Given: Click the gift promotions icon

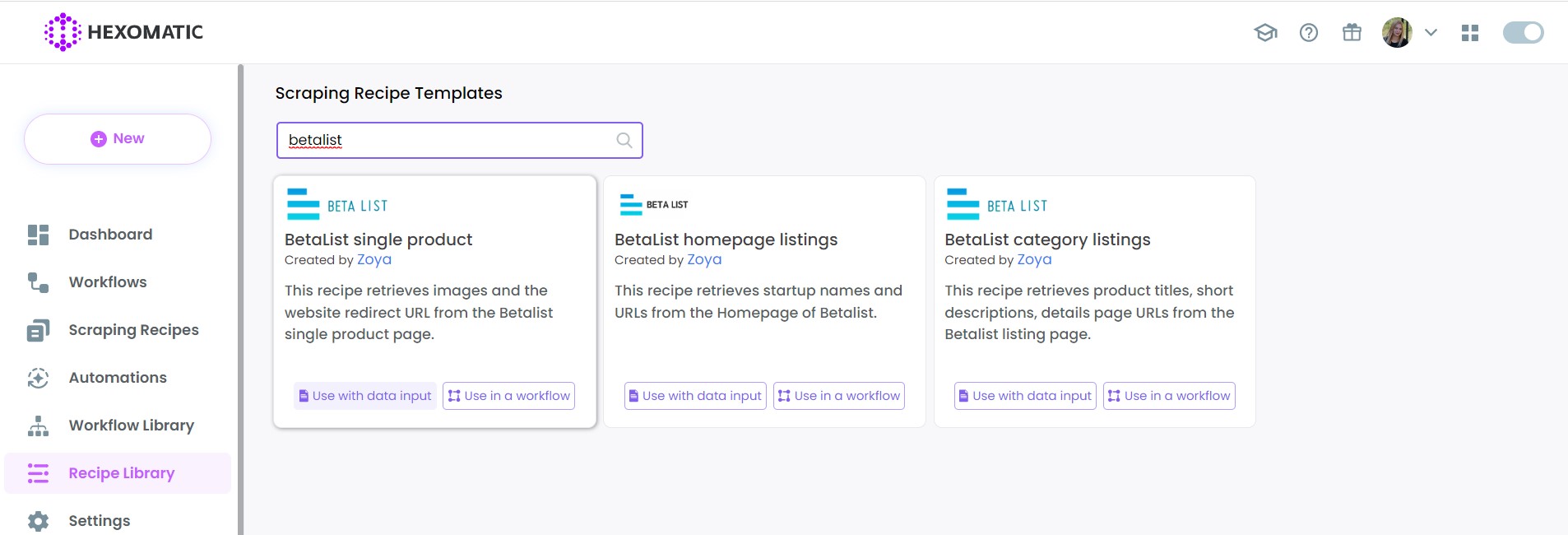Looking at the screenshot, I should pyautogui.click(x=1352, y=32).
